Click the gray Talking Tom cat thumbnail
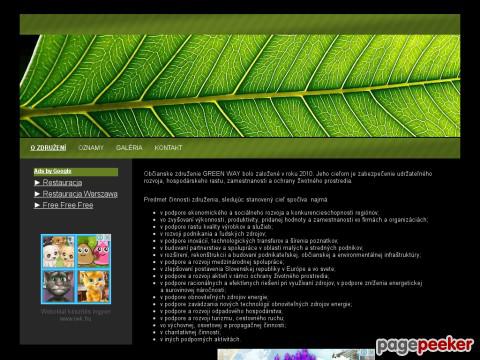480x360 pixels. click(58, 286)
